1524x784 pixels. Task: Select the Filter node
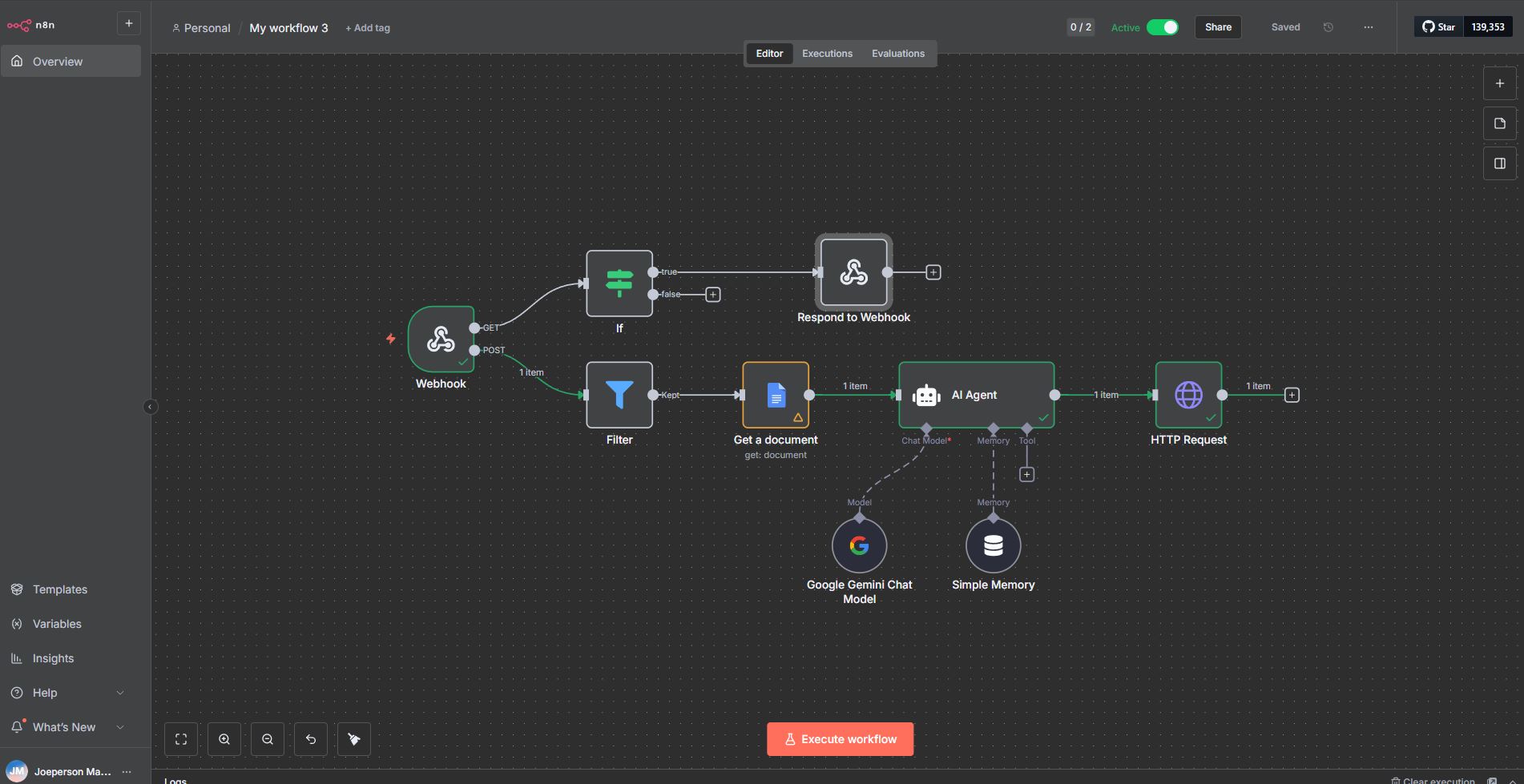[619, 395]
